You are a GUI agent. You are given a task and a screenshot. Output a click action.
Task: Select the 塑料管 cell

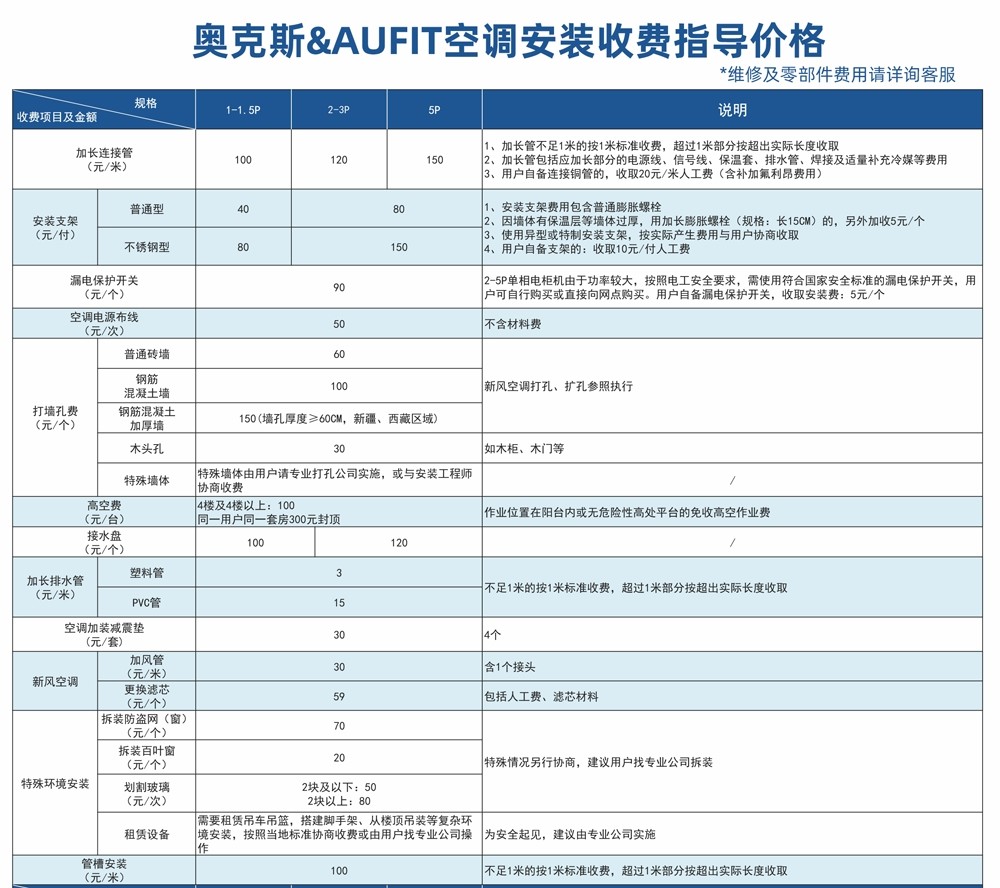[x=147, y=573]
